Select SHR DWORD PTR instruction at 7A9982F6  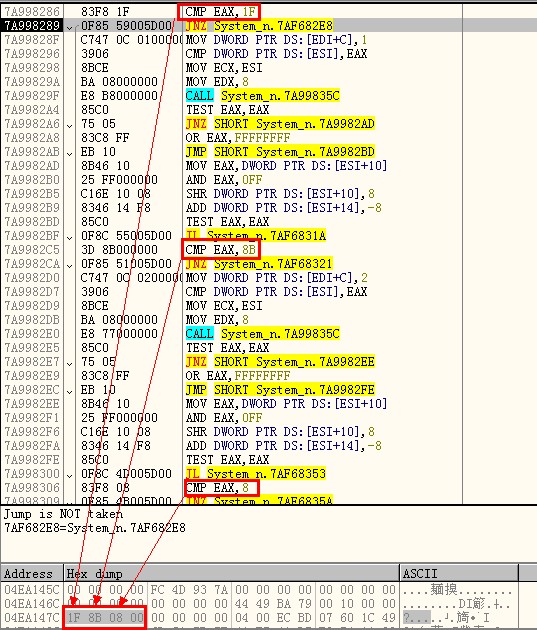(280, 432)
